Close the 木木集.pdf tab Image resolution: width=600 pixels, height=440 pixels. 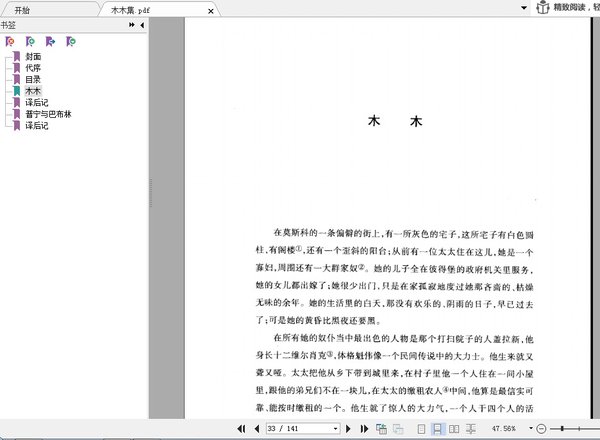point(211,11)
